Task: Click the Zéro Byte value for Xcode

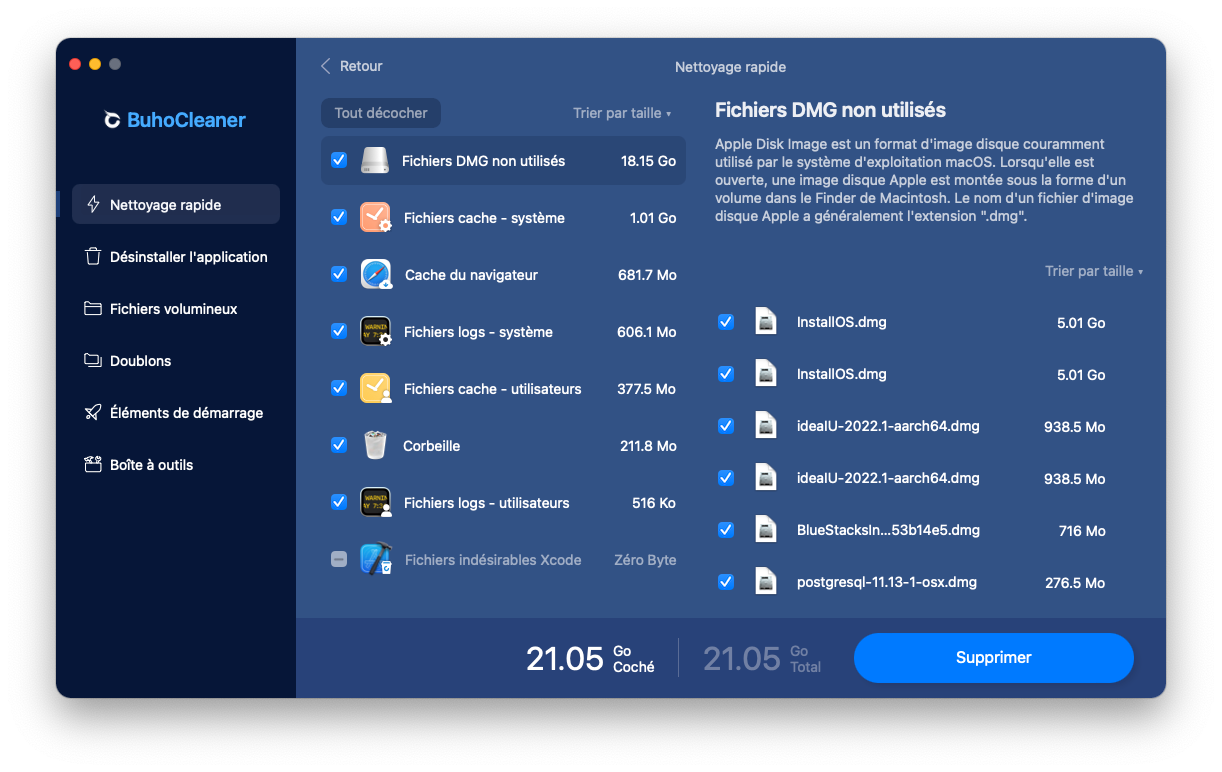Action: tap(645, 560)
